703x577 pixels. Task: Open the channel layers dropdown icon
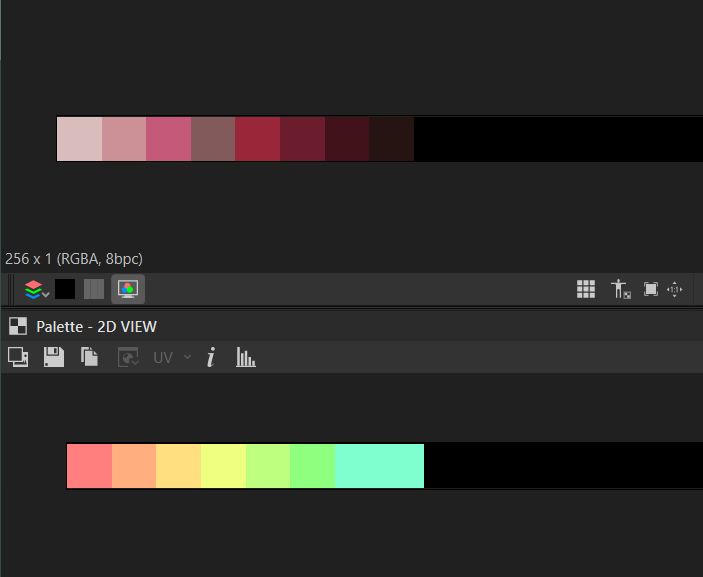coord(37,290)
